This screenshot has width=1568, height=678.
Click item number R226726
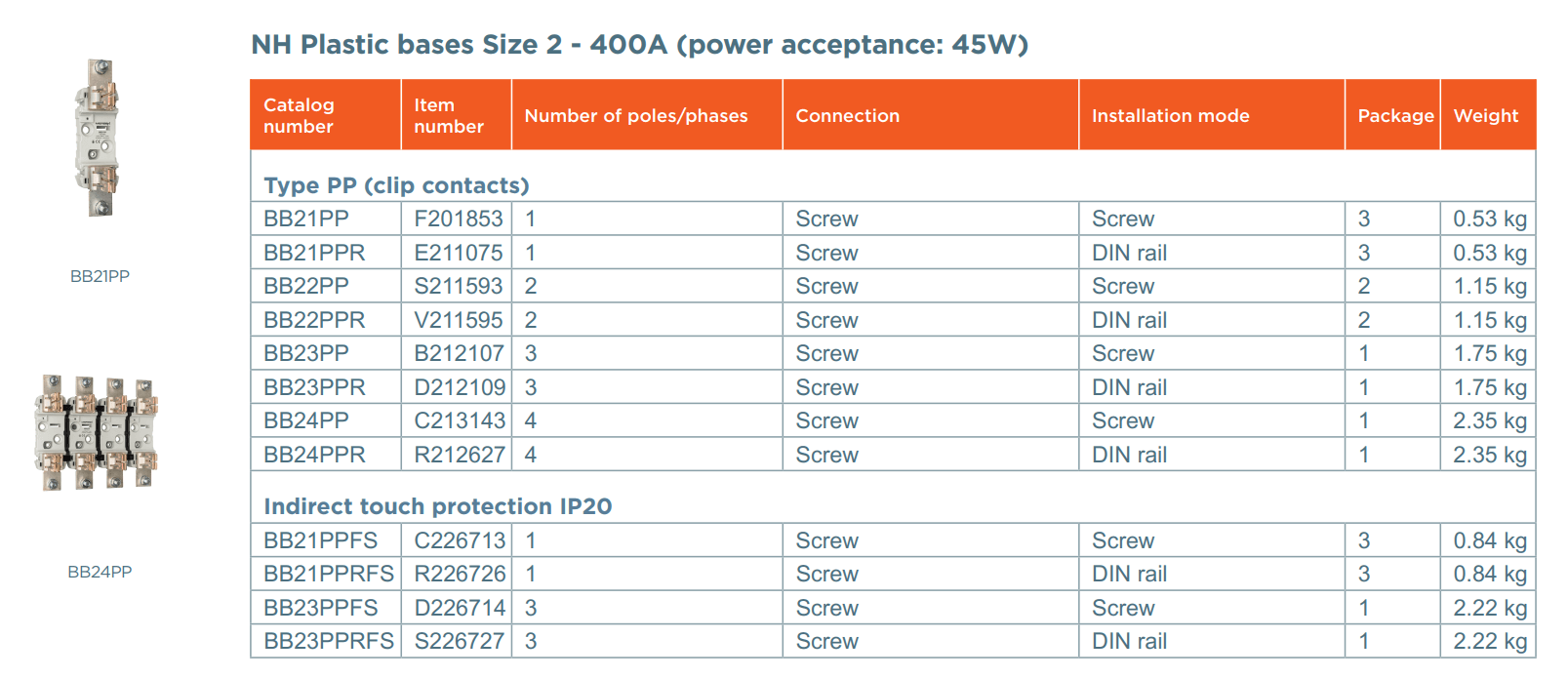pos(460,574)
